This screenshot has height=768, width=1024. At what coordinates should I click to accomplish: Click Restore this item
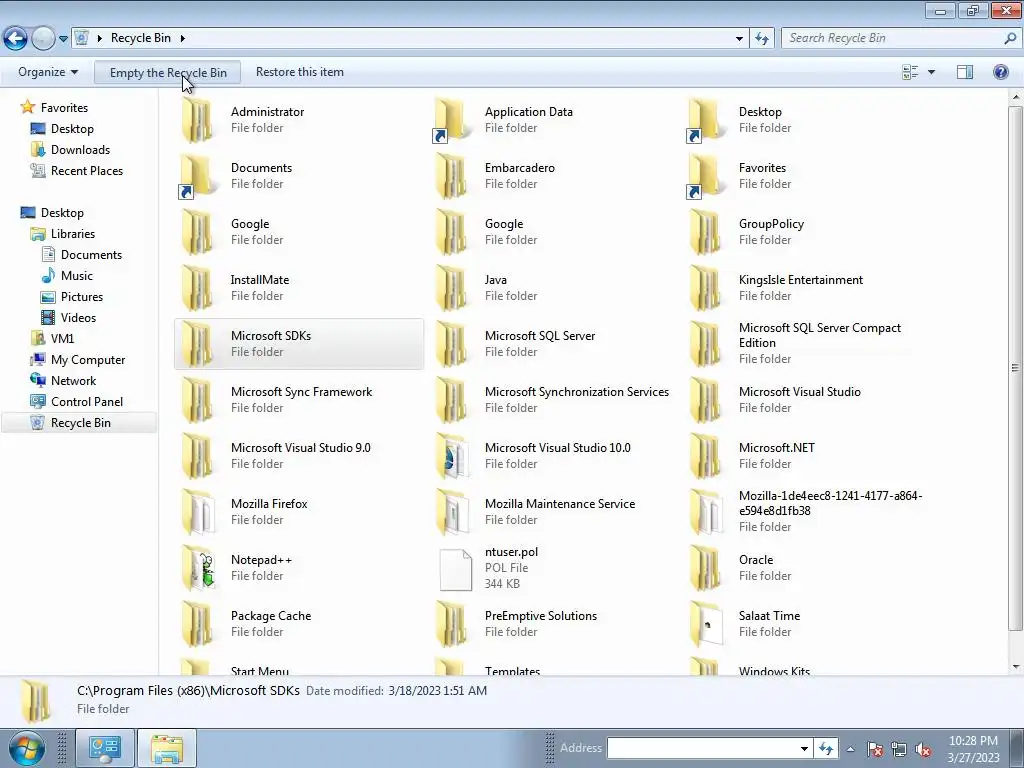point(299,72)
